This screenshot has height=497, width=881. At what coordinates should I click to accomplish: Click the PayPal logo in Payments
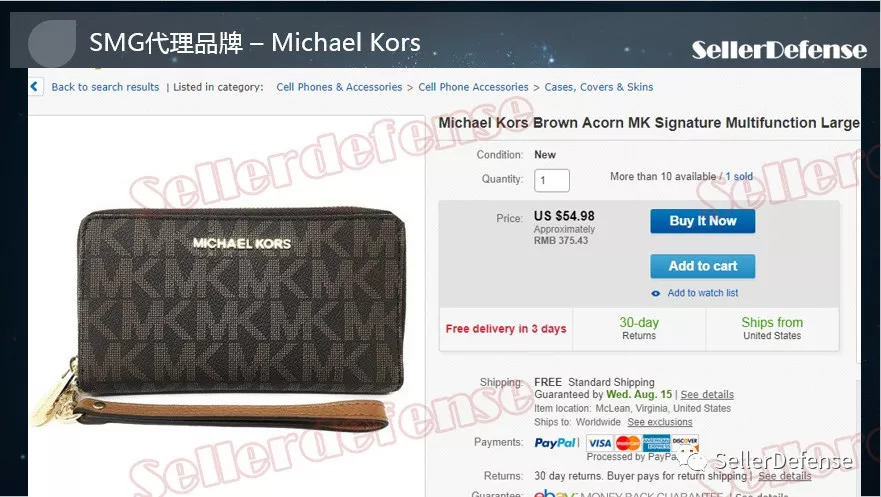556,443
